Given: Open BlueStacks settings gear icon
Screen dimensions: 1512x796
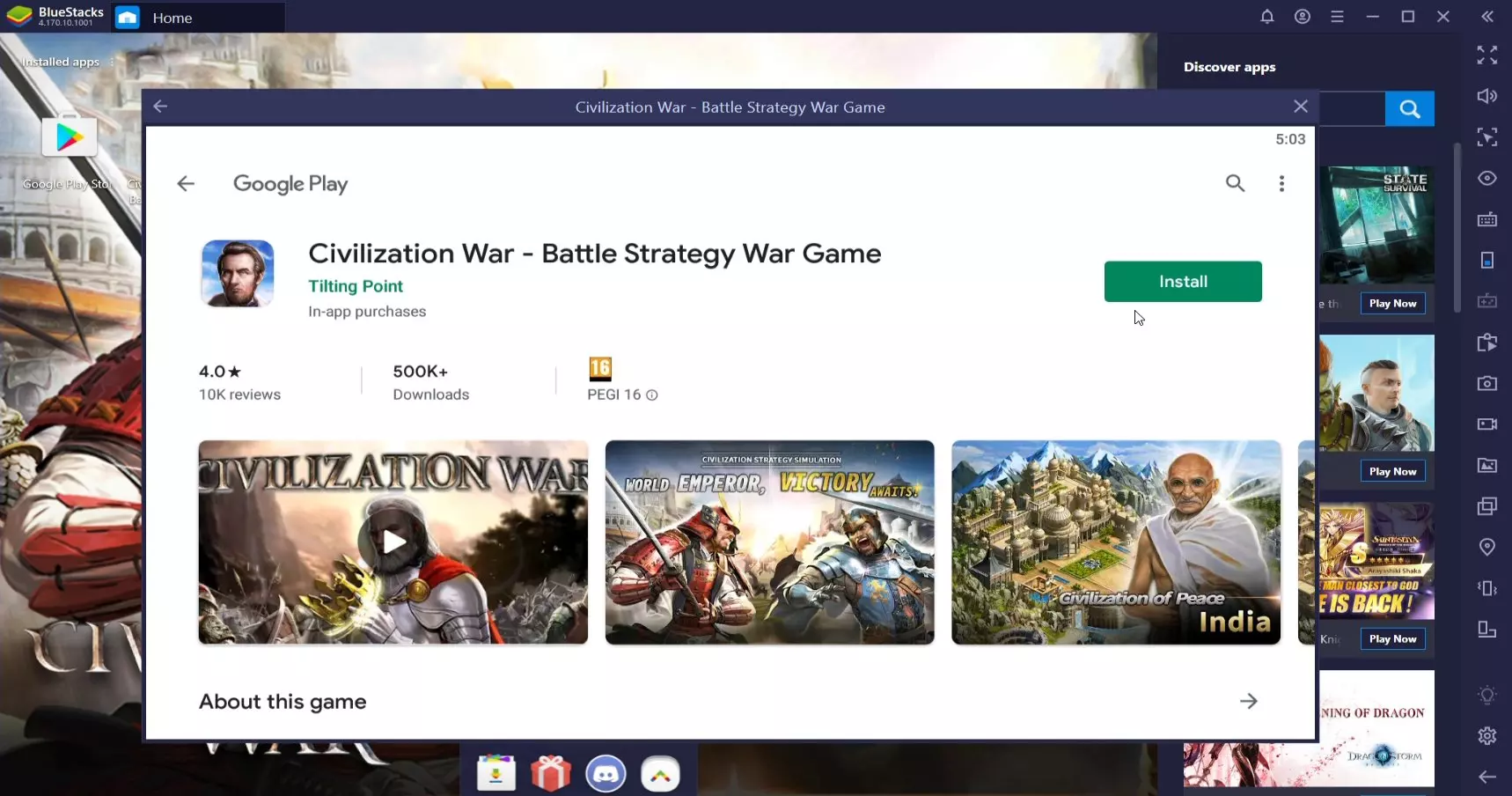Looking at the screenshot, I should click(1486, 735).
